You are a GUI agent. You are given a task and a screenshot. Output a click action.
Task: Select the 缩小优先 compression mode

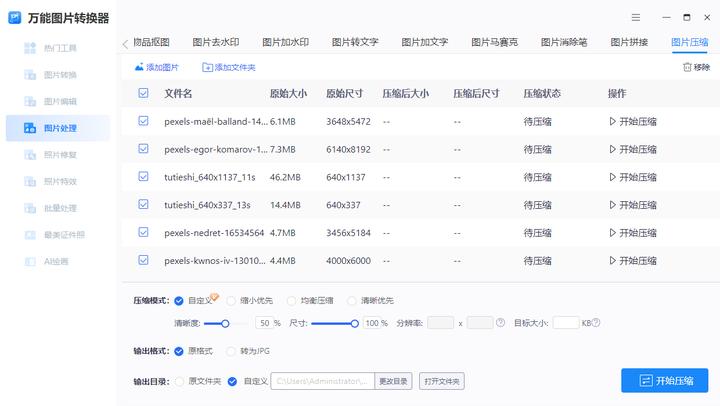231,301
